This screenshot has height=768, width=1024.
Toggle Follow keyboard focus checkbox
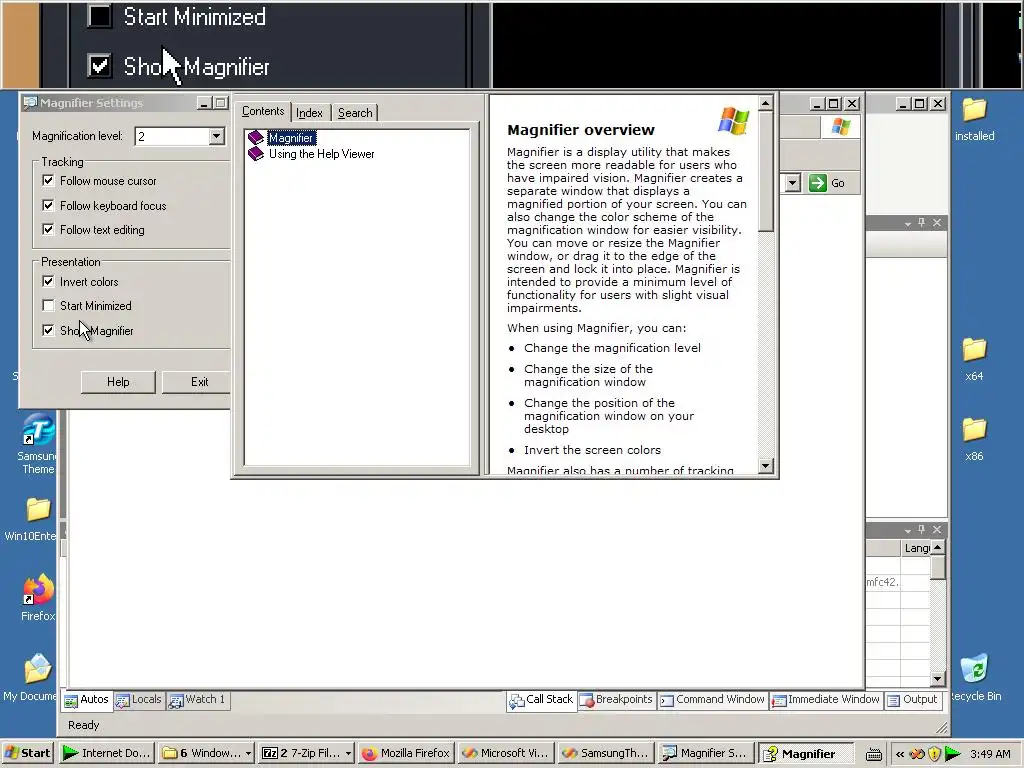48,205
